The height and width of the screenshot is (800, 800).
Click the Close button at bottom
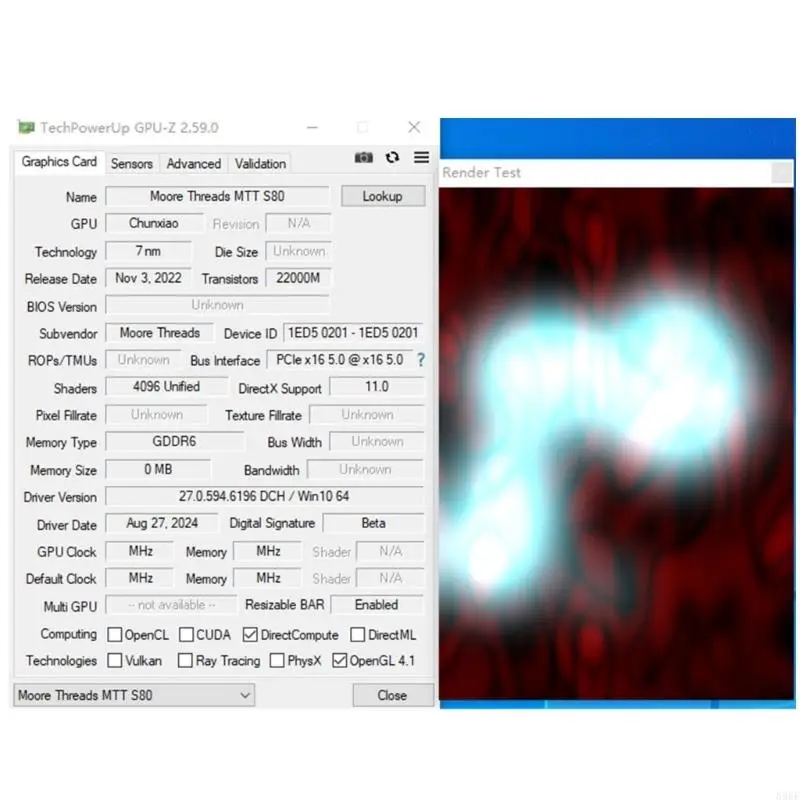[x=392, y=695]
